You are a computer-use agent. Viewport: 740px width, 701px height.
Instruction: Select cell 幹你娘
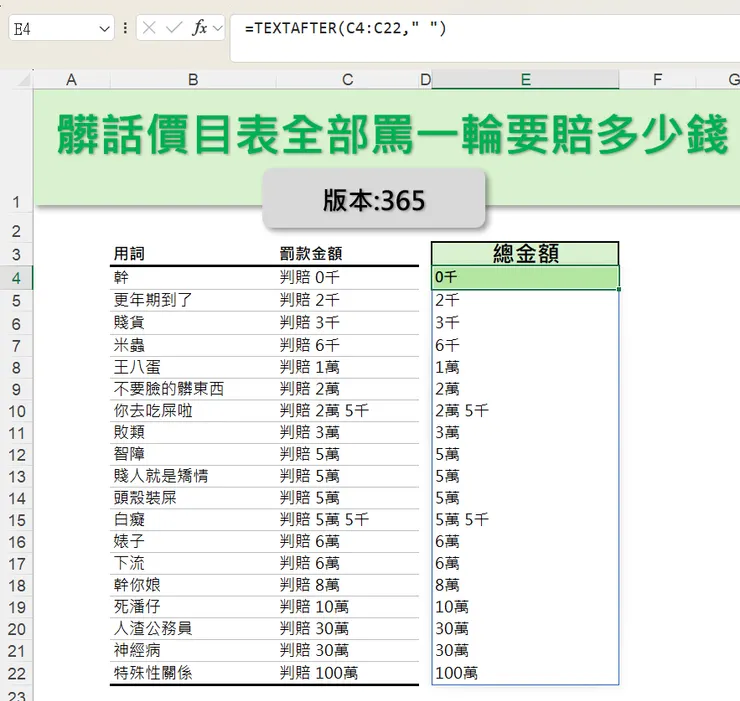[x=193, y=585]
